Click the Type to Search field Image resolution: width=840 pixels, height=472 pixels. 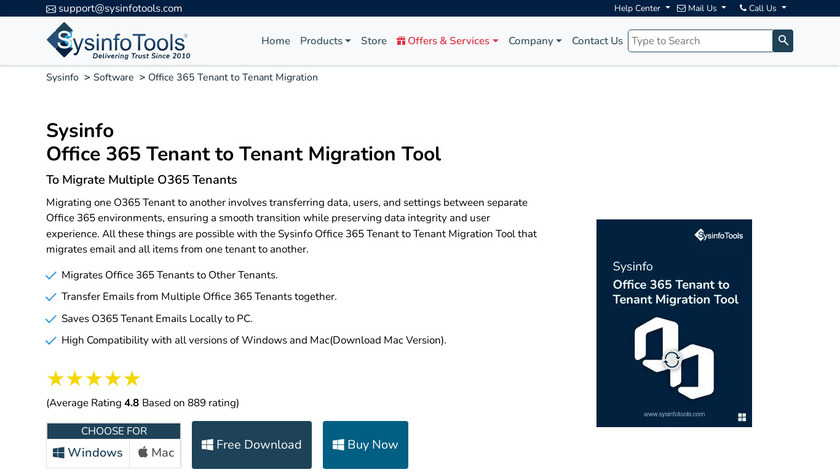[x=700, y=41]
